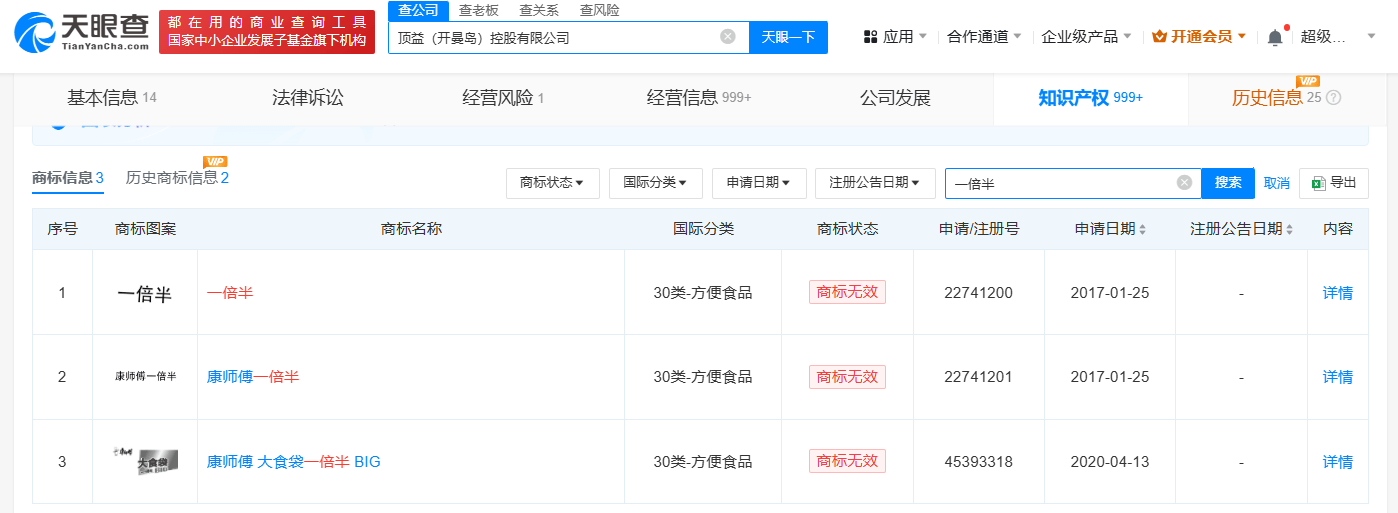This screenshot has height=513, width=1398.
Task: Select the 查老板 search tab
Action: [x=479, y=10]
